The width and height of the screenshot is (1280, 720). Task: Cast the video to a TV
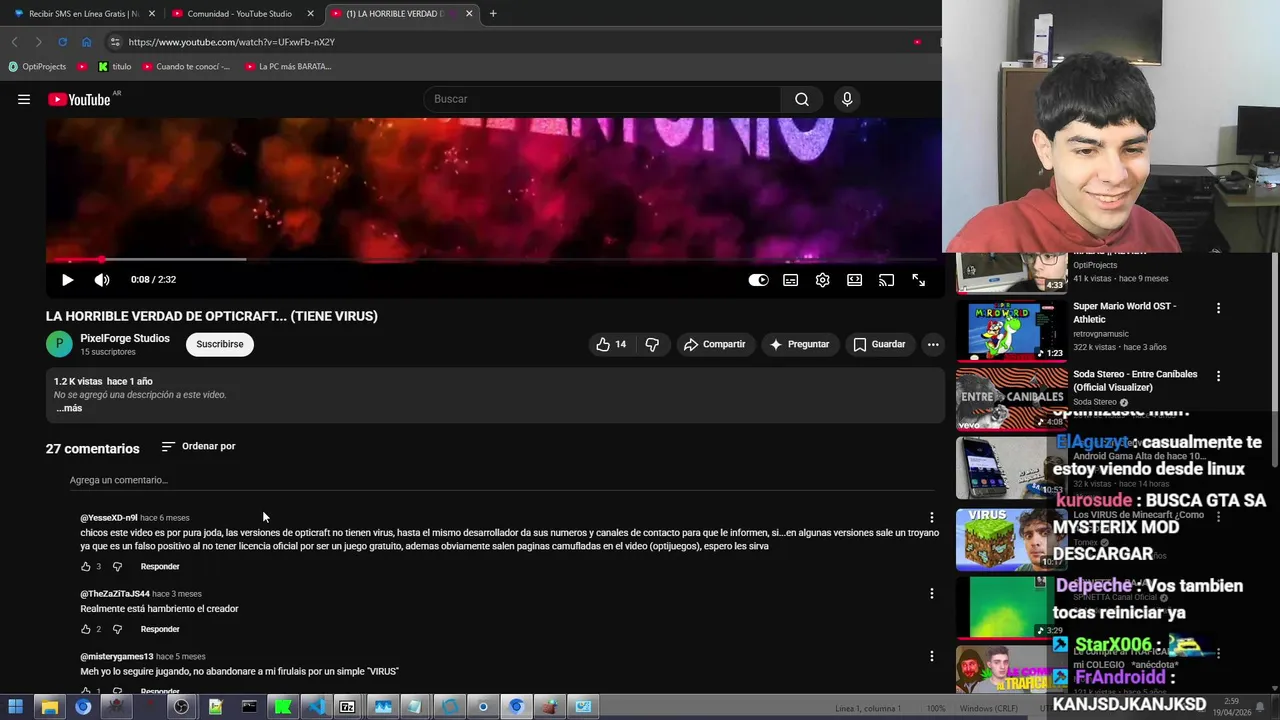tap(886, 280)
